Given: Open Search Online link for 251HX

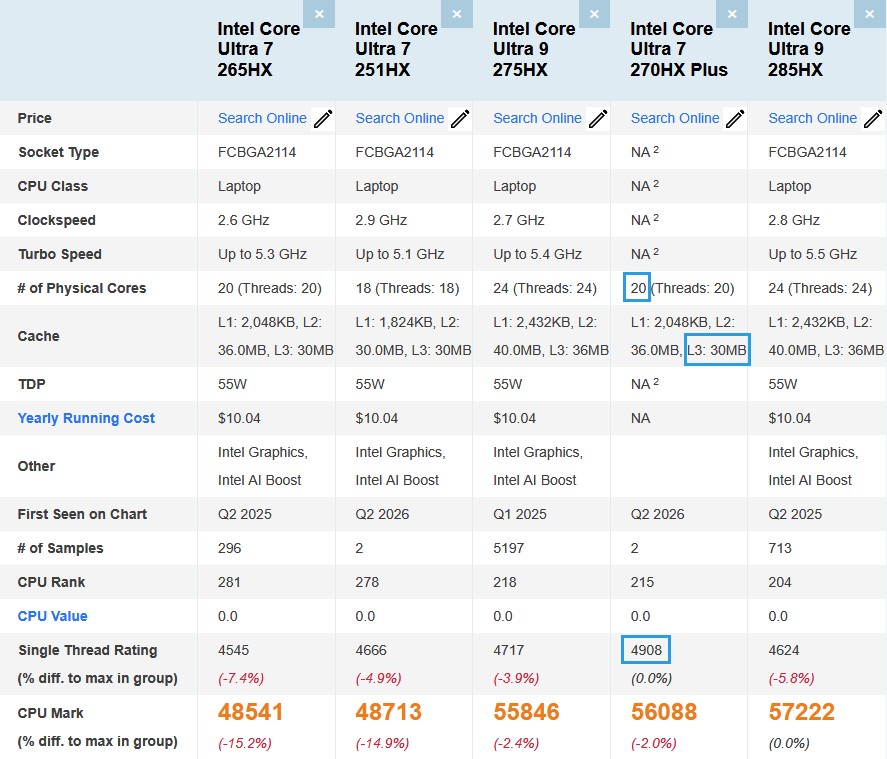Looking at the screenshot, I should (400, 118).
